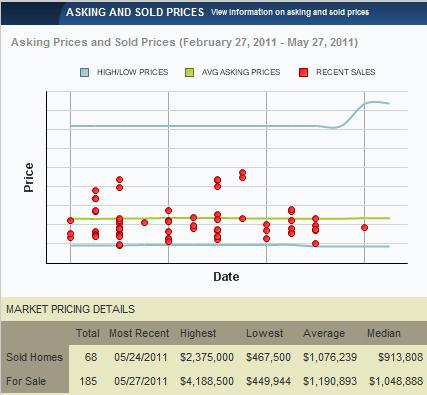Viewport: 427px width, 395px height.
Task: Click the Date axis label
Action: click(226, 277)
